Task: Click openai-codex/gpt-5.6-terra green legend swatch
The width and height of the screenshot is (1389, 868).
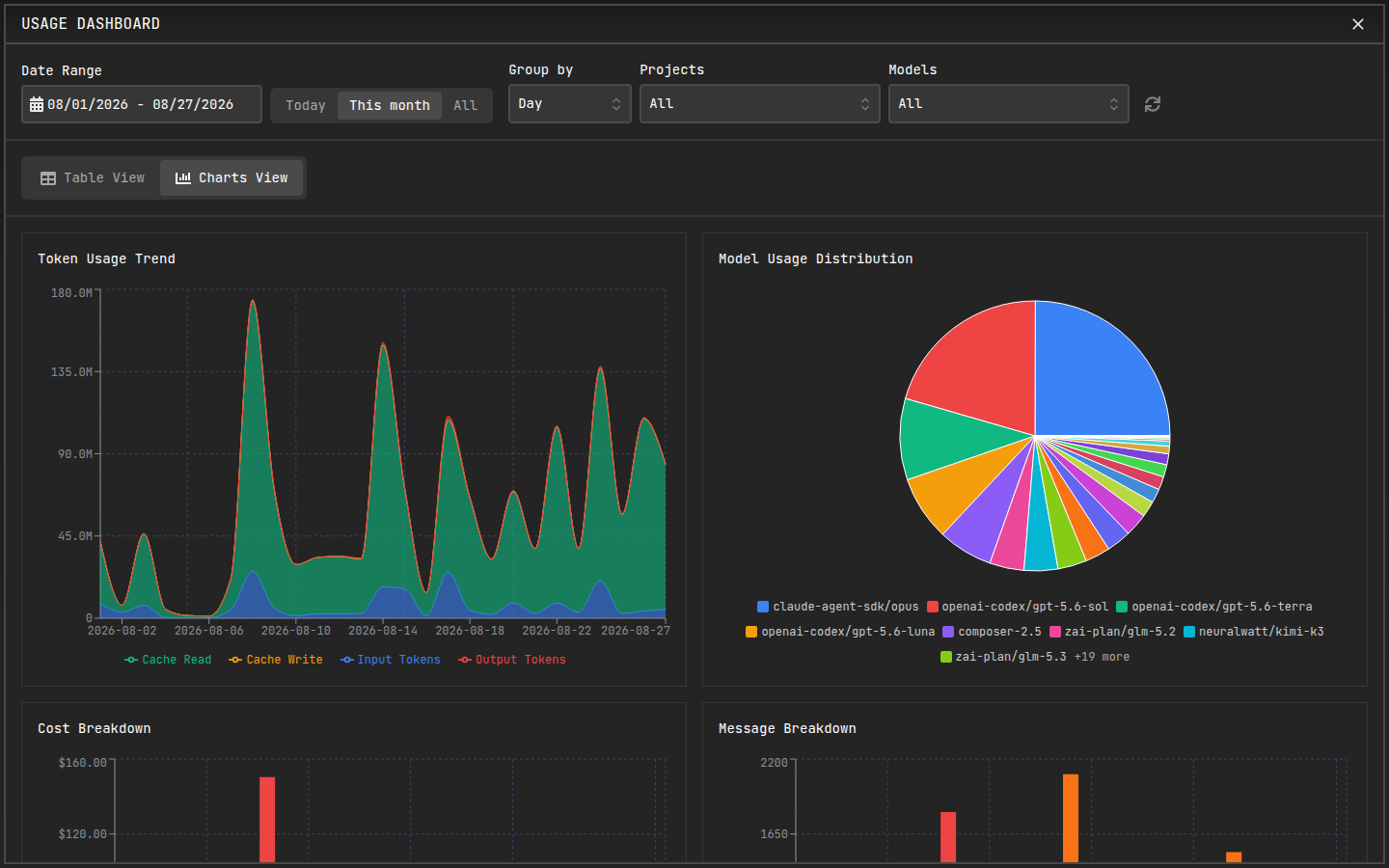Action: [x=1122, y=607]
